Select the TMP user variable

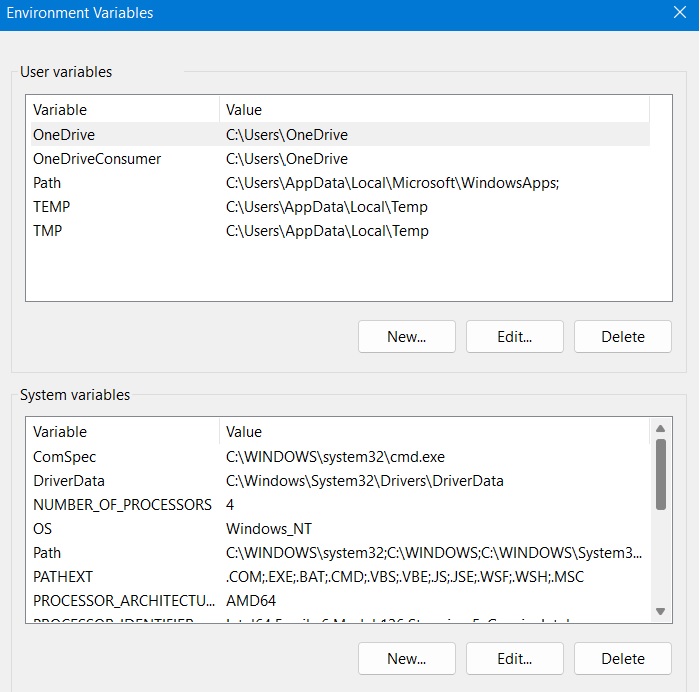340,231
